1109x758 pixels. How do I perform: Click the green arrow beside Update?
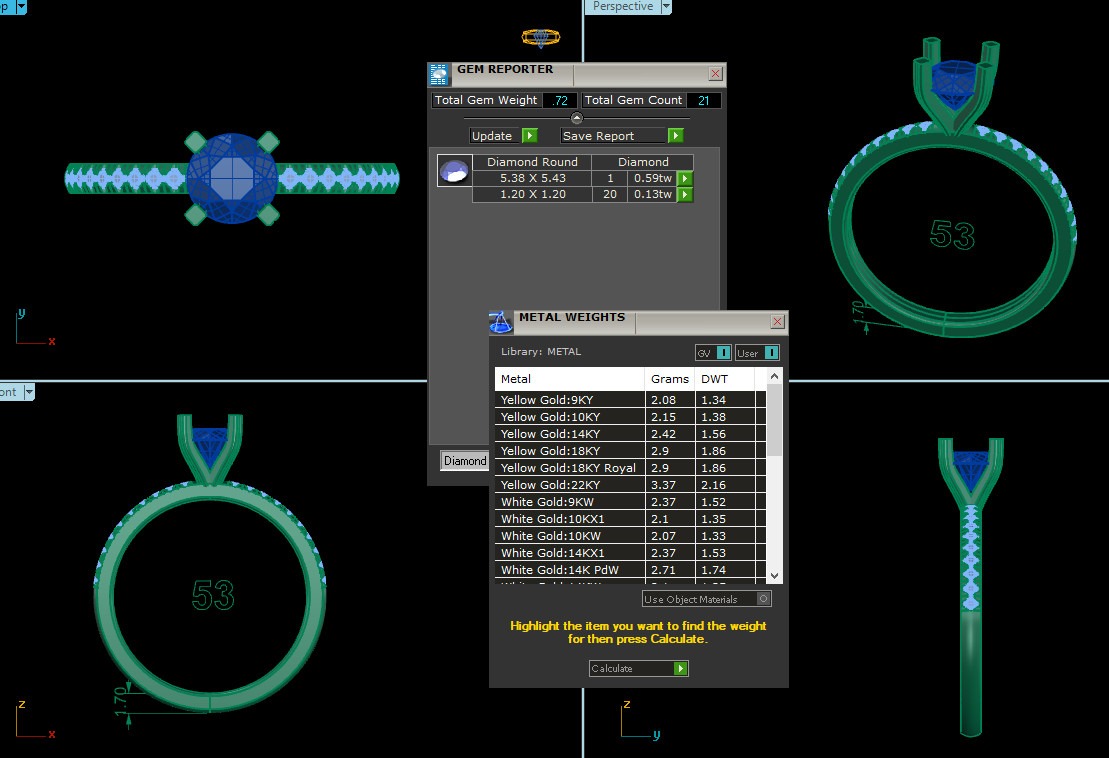(x=530, y=136)
